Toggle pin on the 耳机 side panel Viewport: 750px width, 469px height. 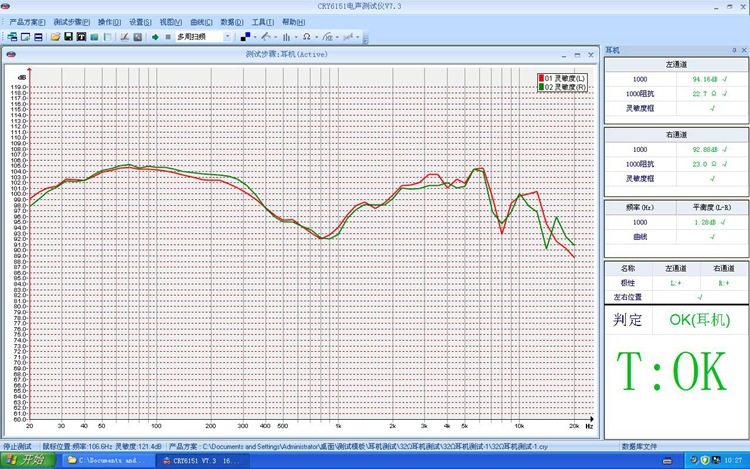735,50
